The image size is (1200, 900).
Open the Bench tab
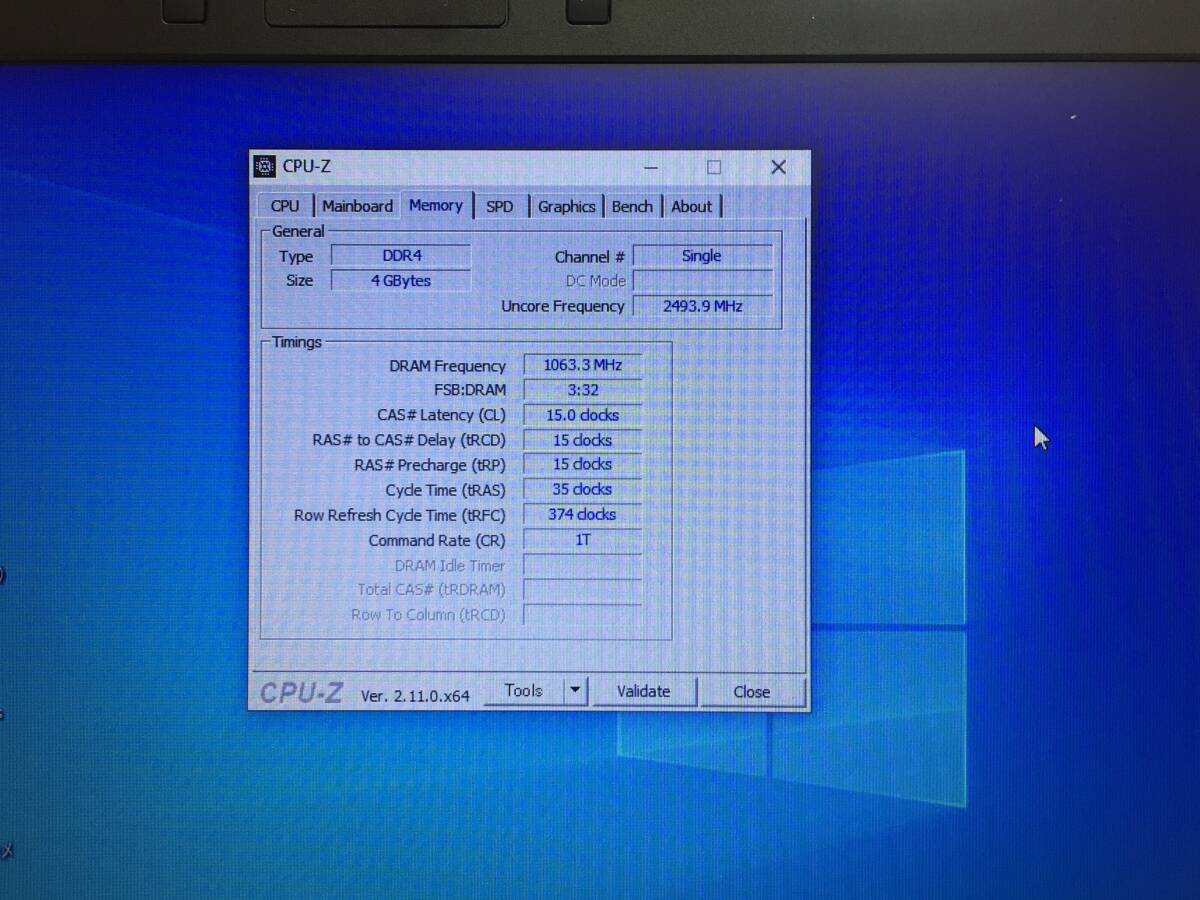pyautogui.click(x=632, y=206)
